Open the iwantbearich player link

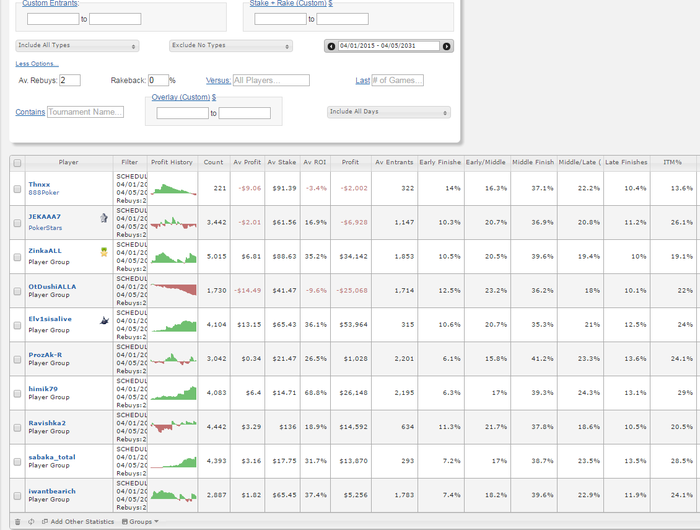tap(52, 491)
